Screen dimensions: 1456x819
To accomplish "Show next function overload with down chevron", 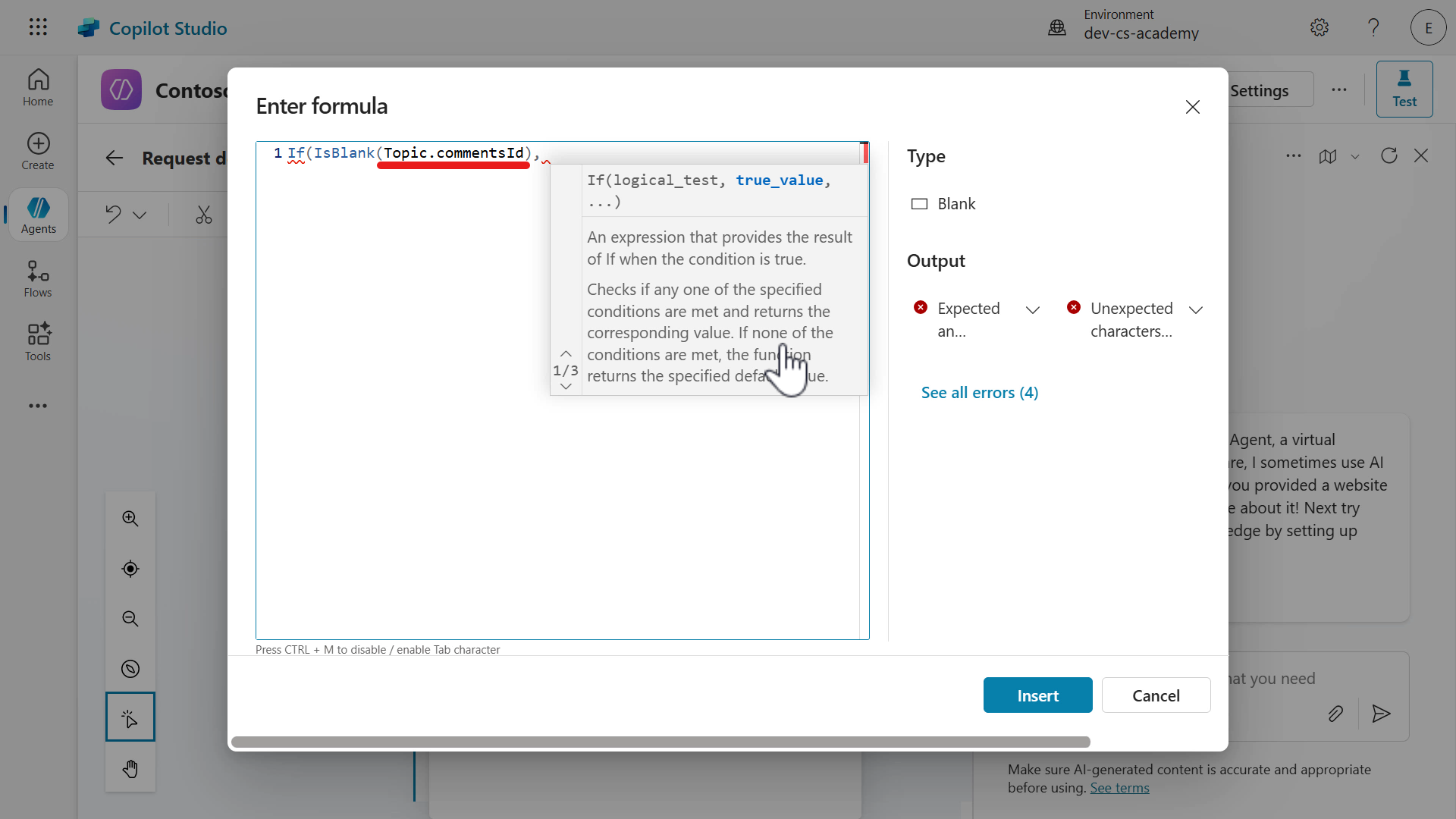I will 565,386.
